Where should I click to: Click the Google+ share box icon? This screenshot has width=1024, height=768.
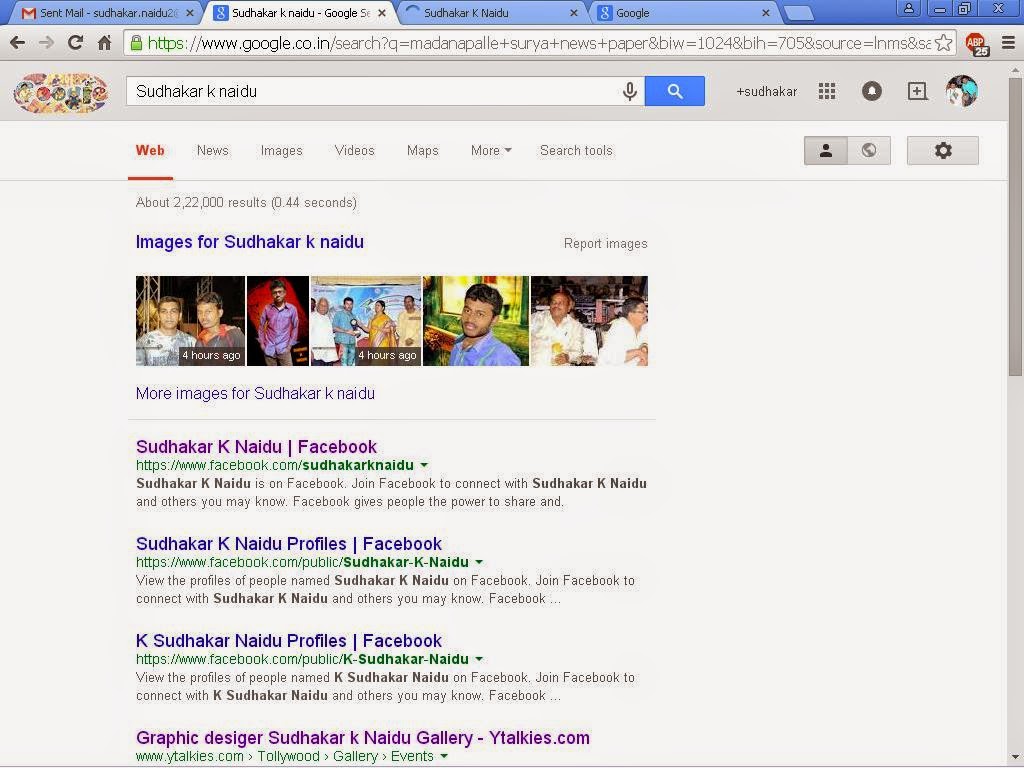(x=917, y=91)
